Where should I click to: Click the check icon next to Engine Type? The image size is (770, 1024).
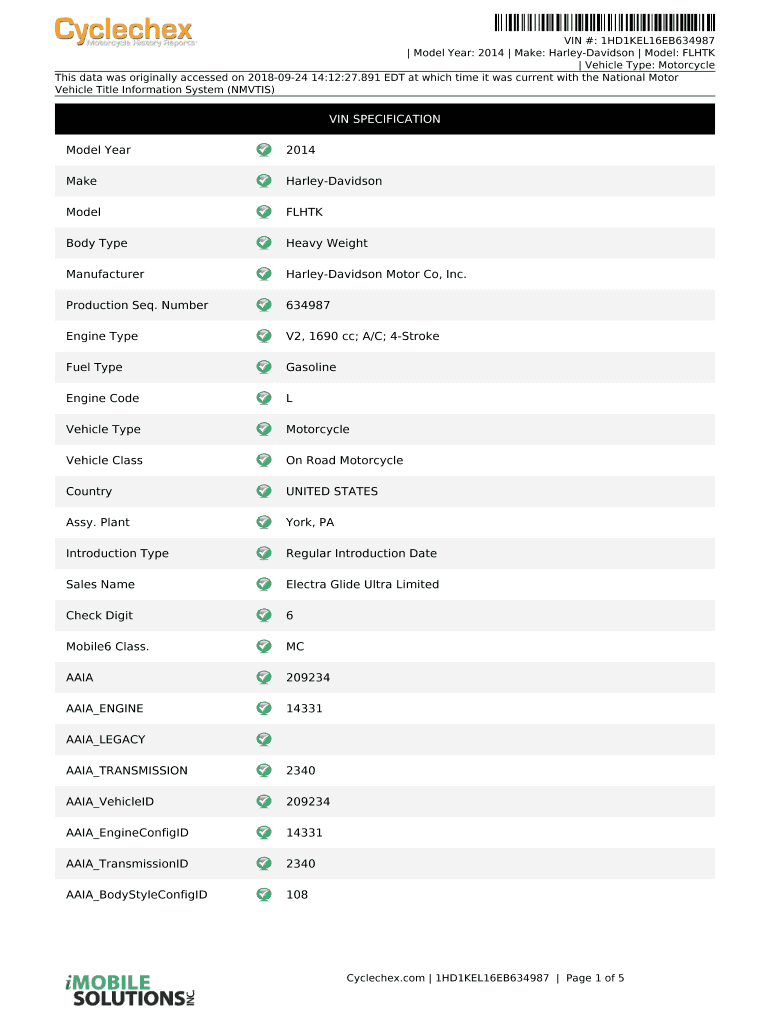click(263, 336)
